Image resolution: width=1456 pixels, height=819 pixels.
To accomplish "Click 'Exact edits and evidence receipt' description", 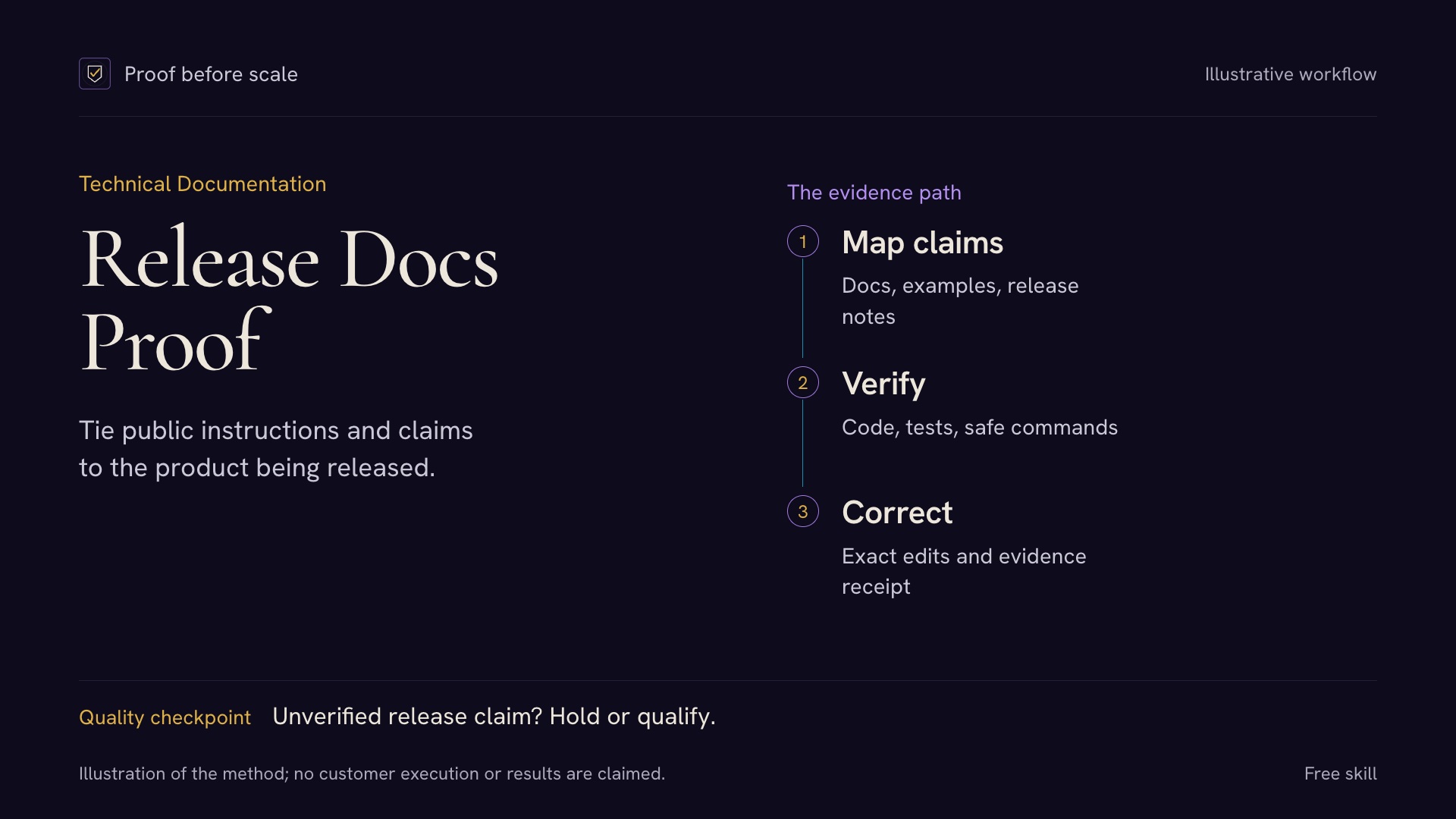I will [x=964, y=572].
